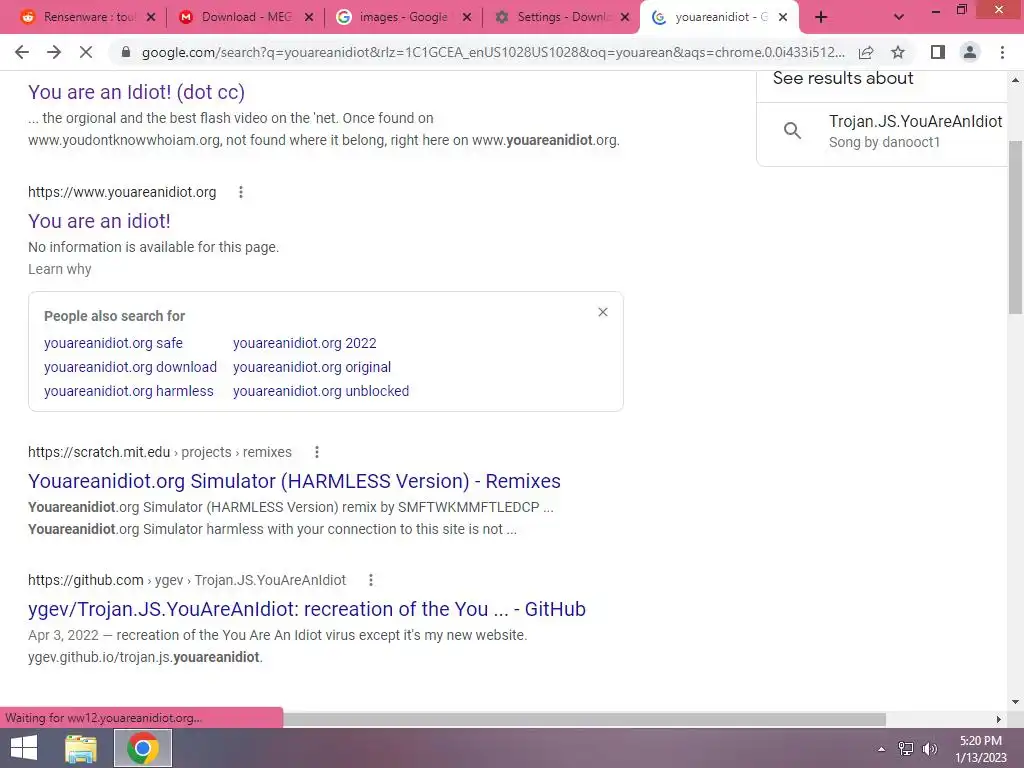
Task: Click the search magnifier icon in side card
Action: [792, 131]
